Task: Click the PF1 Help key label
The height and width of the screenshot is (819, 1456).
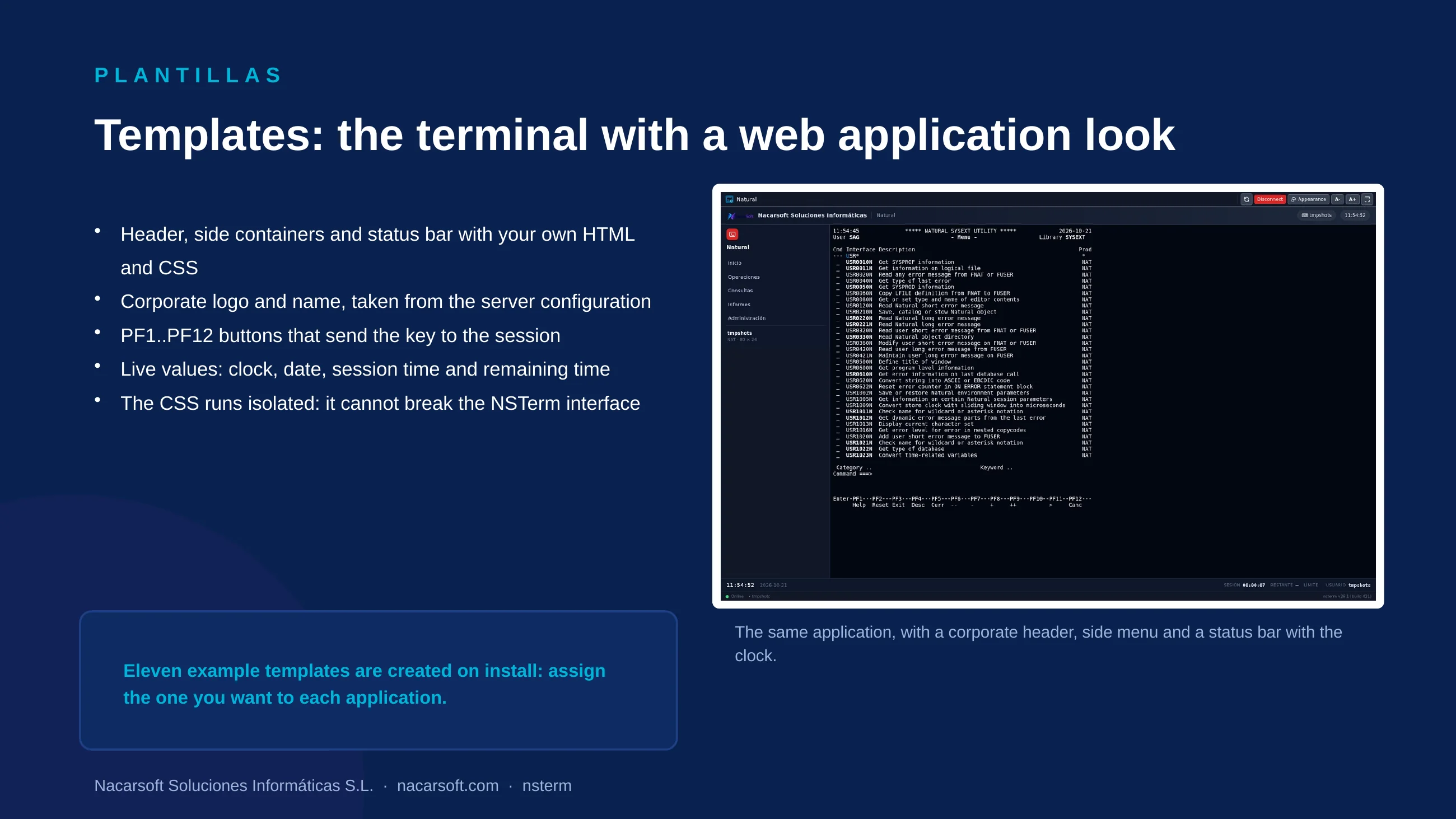Action: [x=858, y=502]
